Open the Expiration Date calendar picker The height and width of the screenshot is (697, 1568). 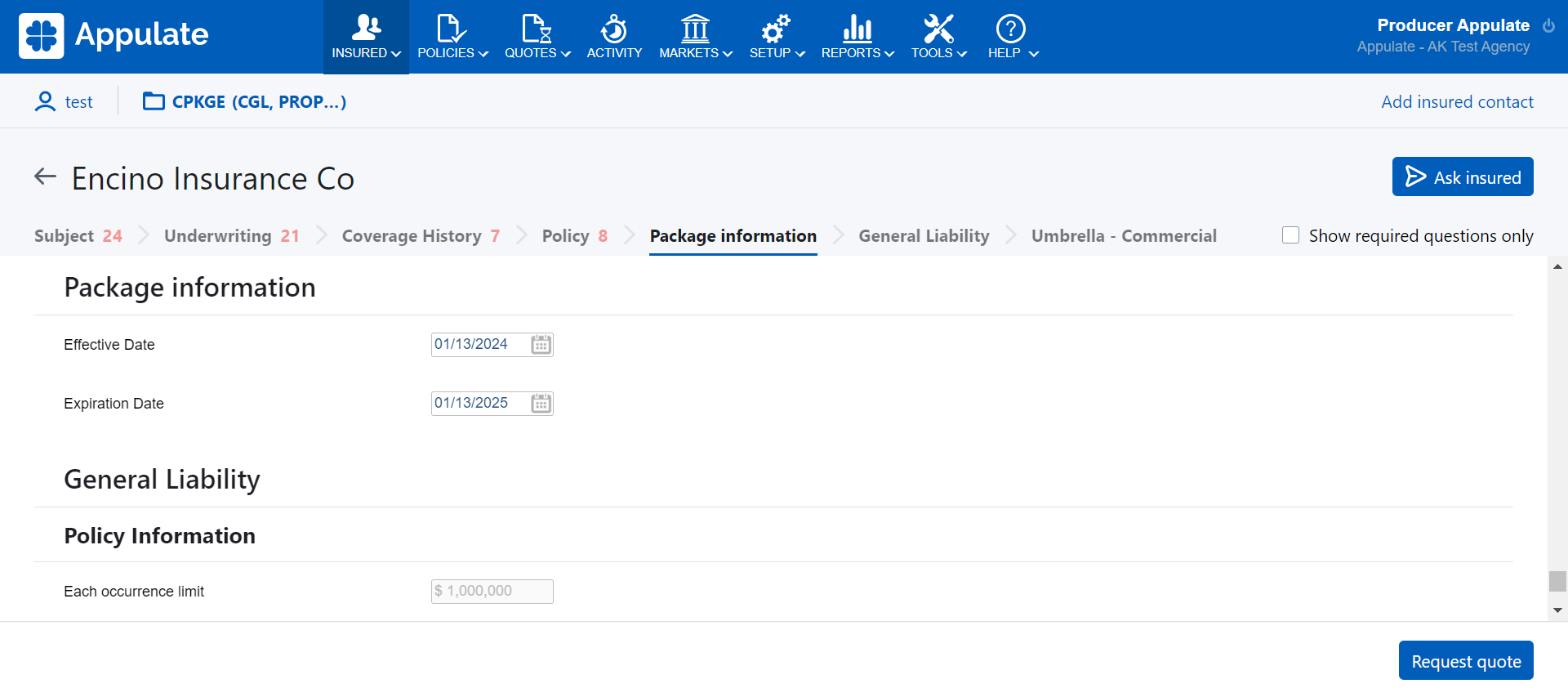tap(541, 404)
